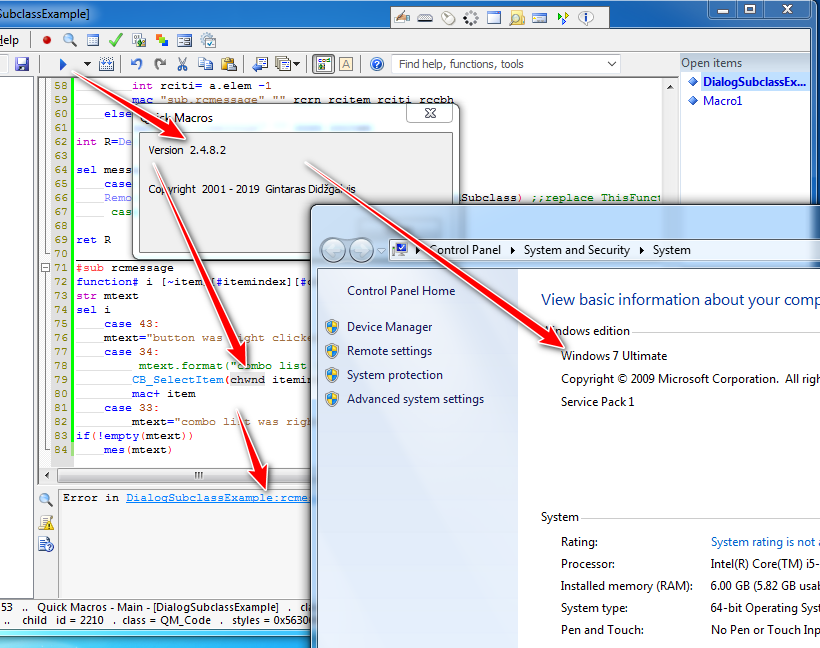Click the Paste clipboard icon
820x648 pixels.
[229, 64]
